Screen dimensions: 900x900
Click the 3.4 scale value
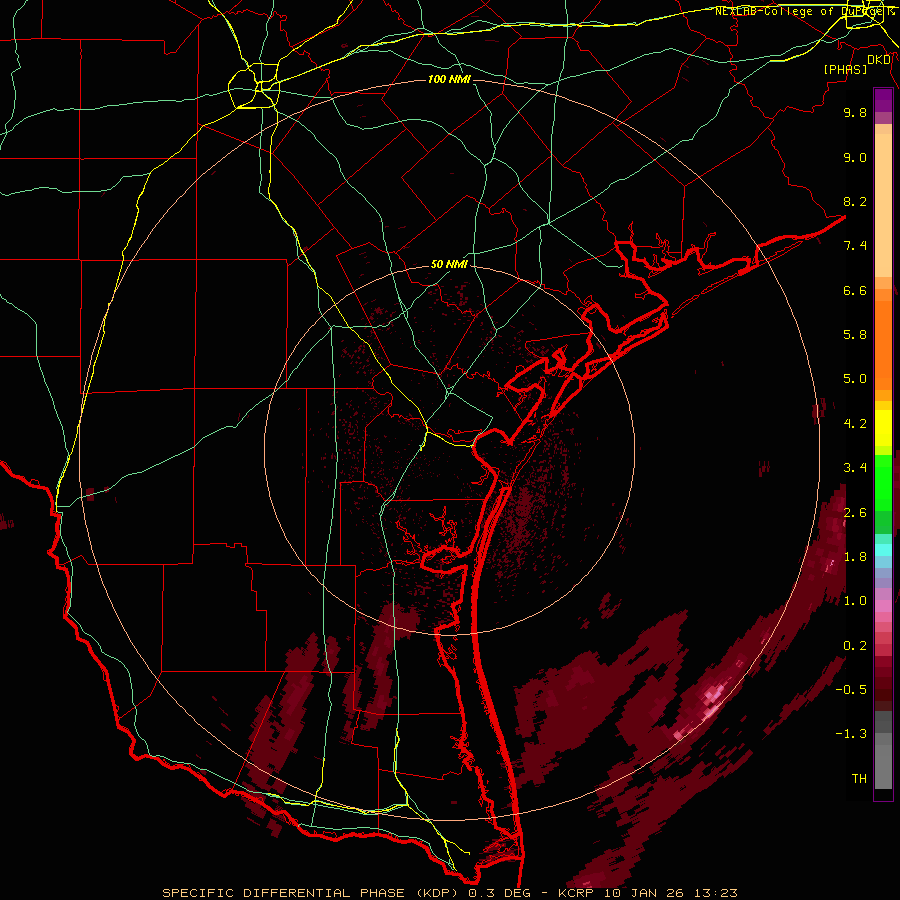pos(855,468)
